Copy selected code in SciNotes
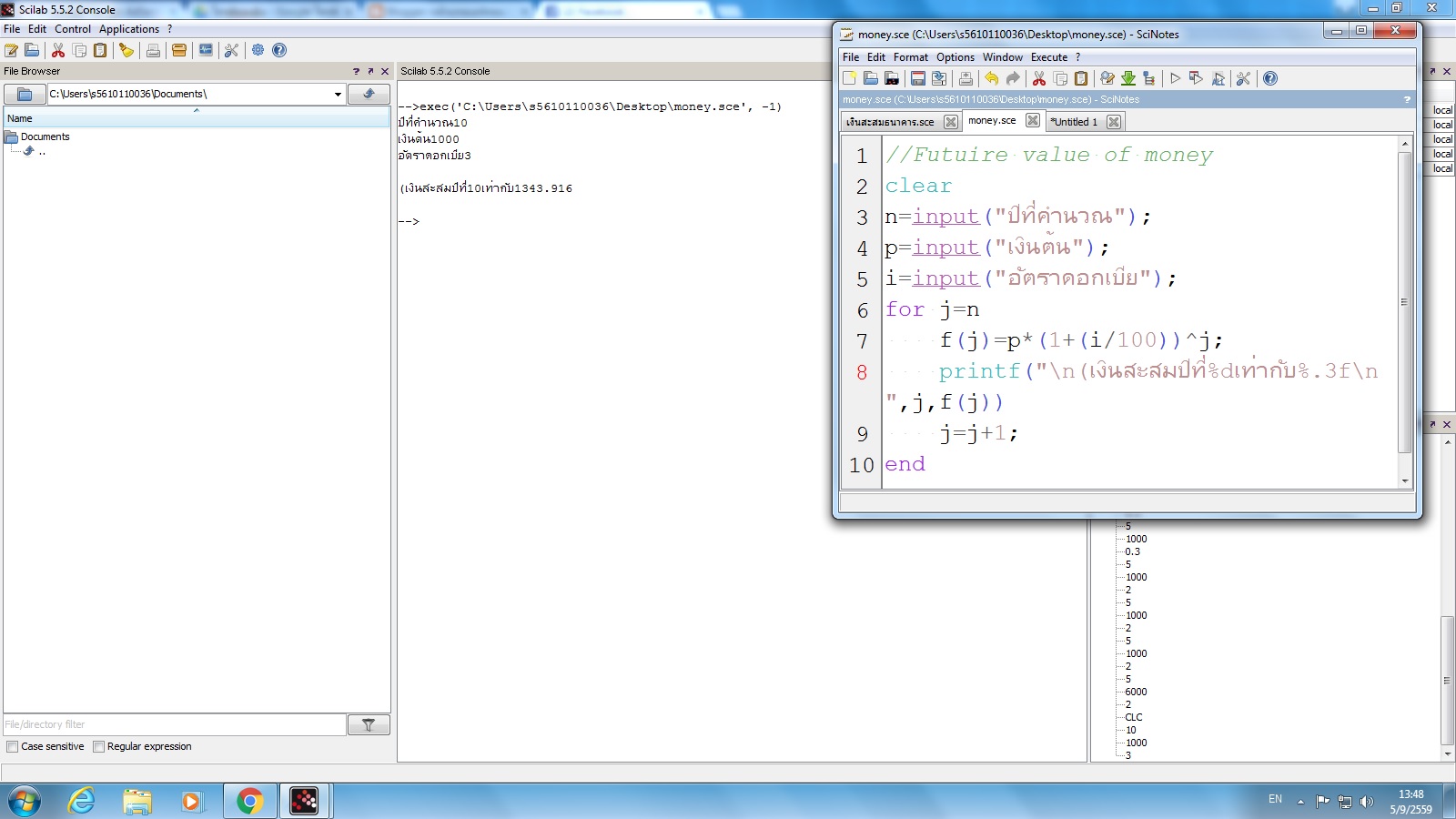Viewport: 1456px width, 819px height. (x=1060, y=78)
